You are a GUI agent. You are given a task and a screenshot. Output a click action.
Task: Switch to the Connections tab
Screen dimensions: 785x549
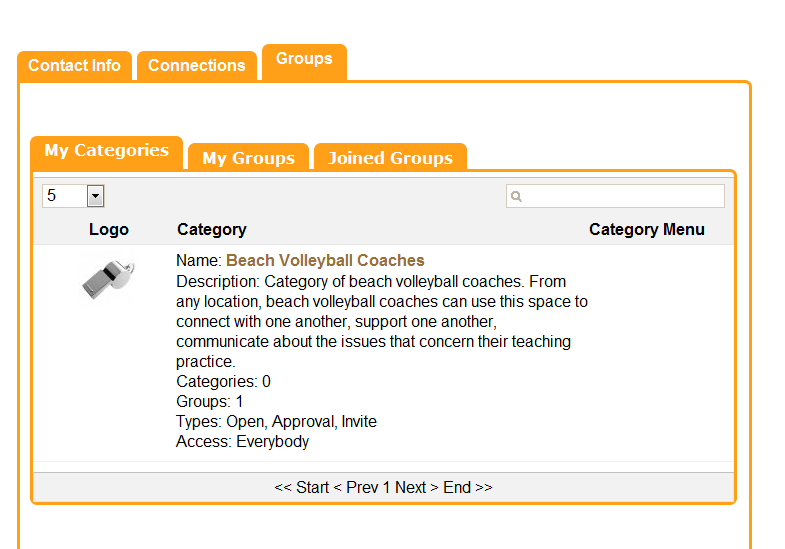point(197,66)
